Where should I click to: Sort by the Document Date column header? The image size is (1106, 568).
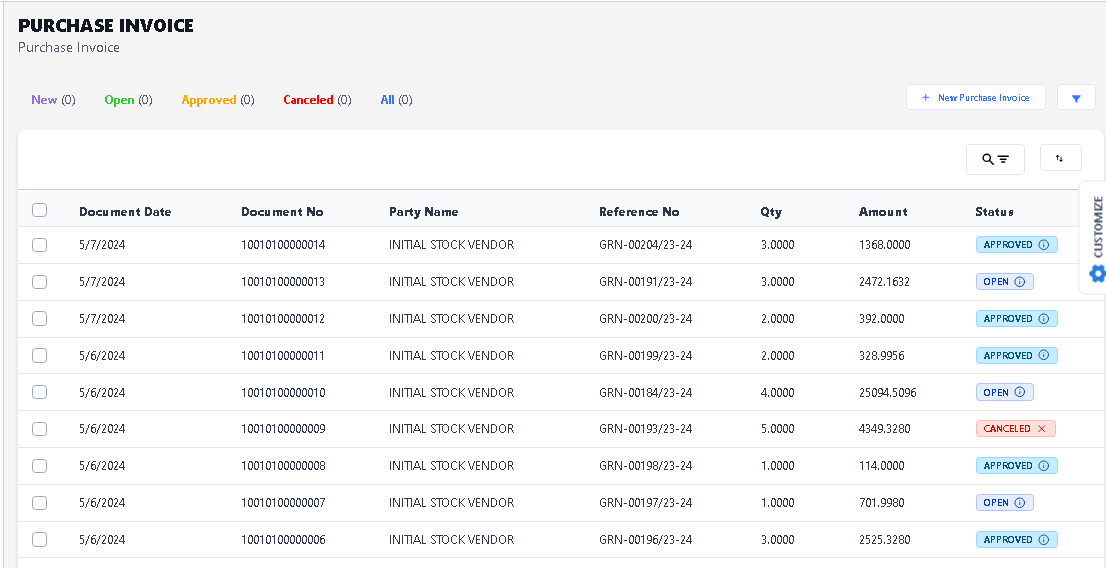[125, 212]
